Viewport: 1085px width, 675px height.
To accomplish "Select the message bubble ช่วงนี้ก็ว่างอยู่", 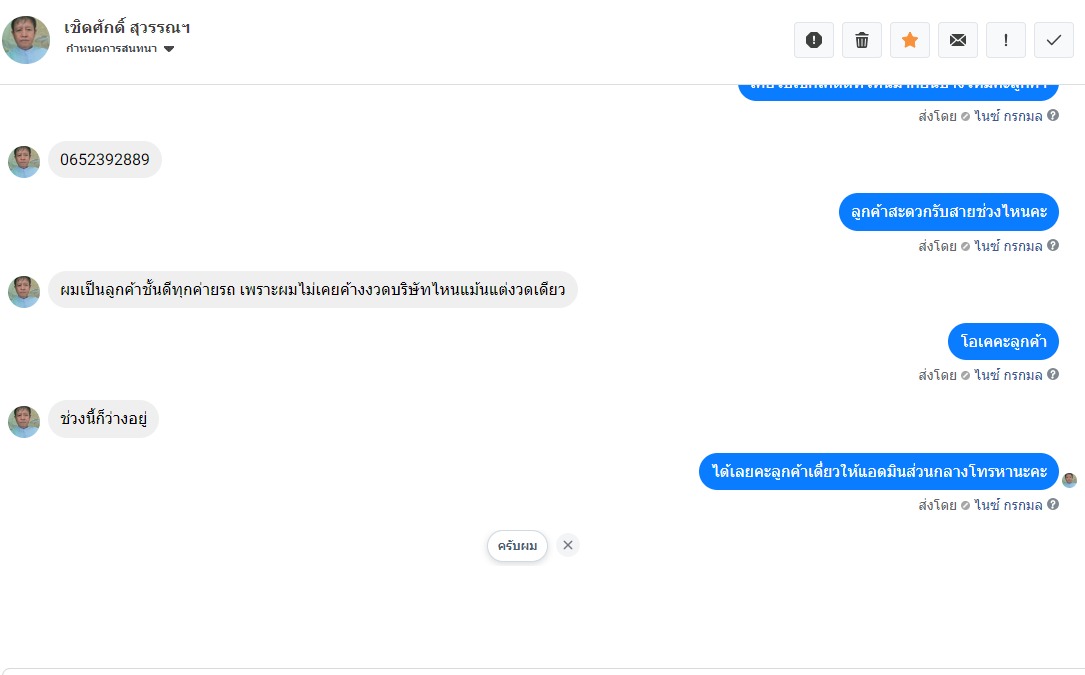I will pos(103,419).
